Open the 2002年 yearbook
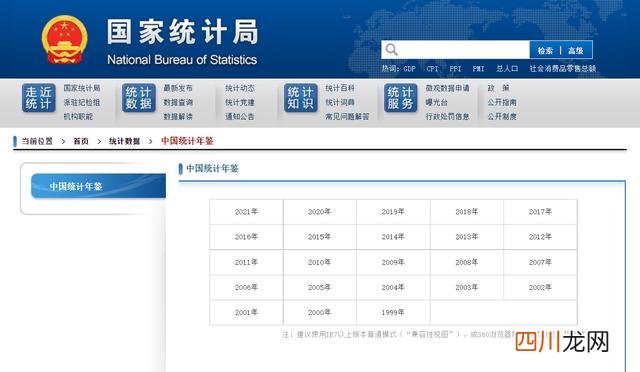 click(540, 287)
